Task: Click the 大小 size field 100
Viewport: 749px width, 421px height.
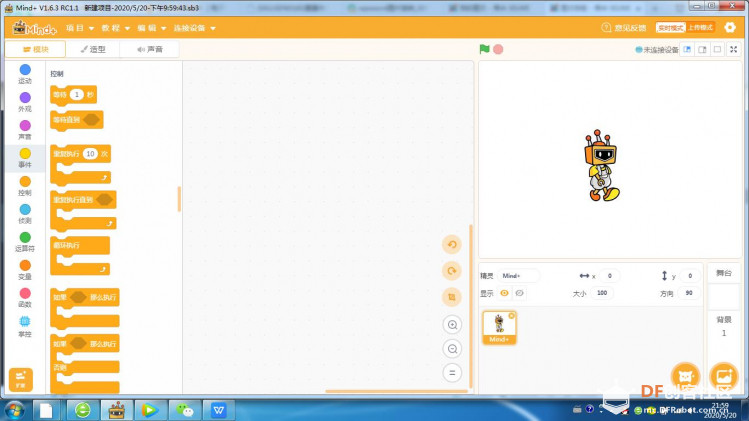Action: [x=602, y=293]
